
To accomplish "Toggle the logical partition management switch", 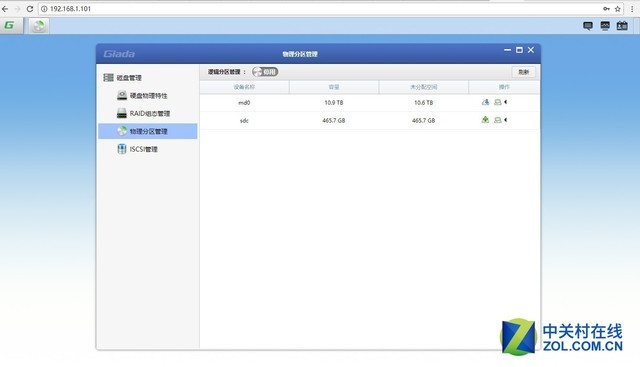I will [265, 72].
